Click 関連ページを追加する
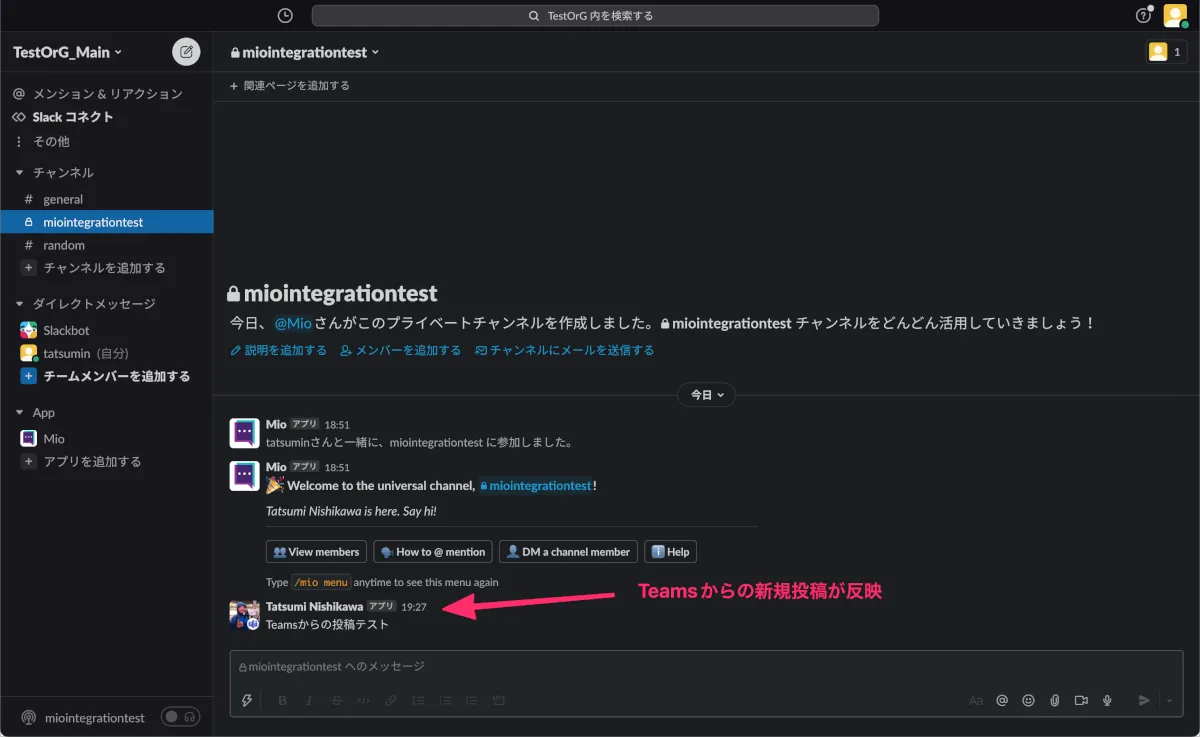Viewport: 1200px width, 737px height. coord(290,86)
